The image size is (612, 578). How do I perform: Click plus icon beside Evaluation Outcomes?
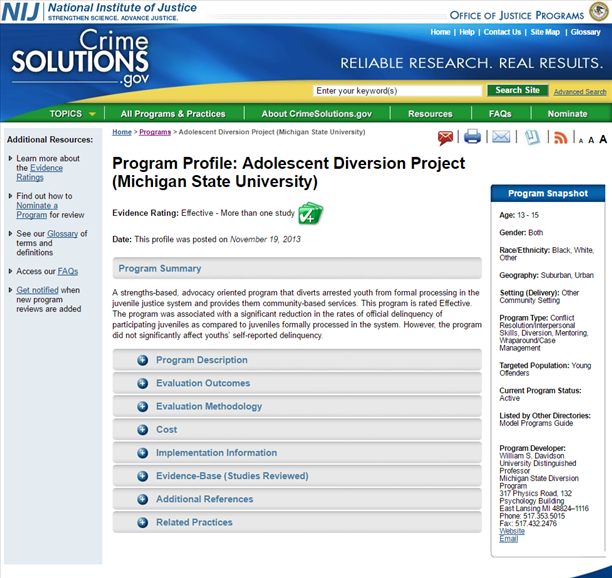[x=142, y=383]
